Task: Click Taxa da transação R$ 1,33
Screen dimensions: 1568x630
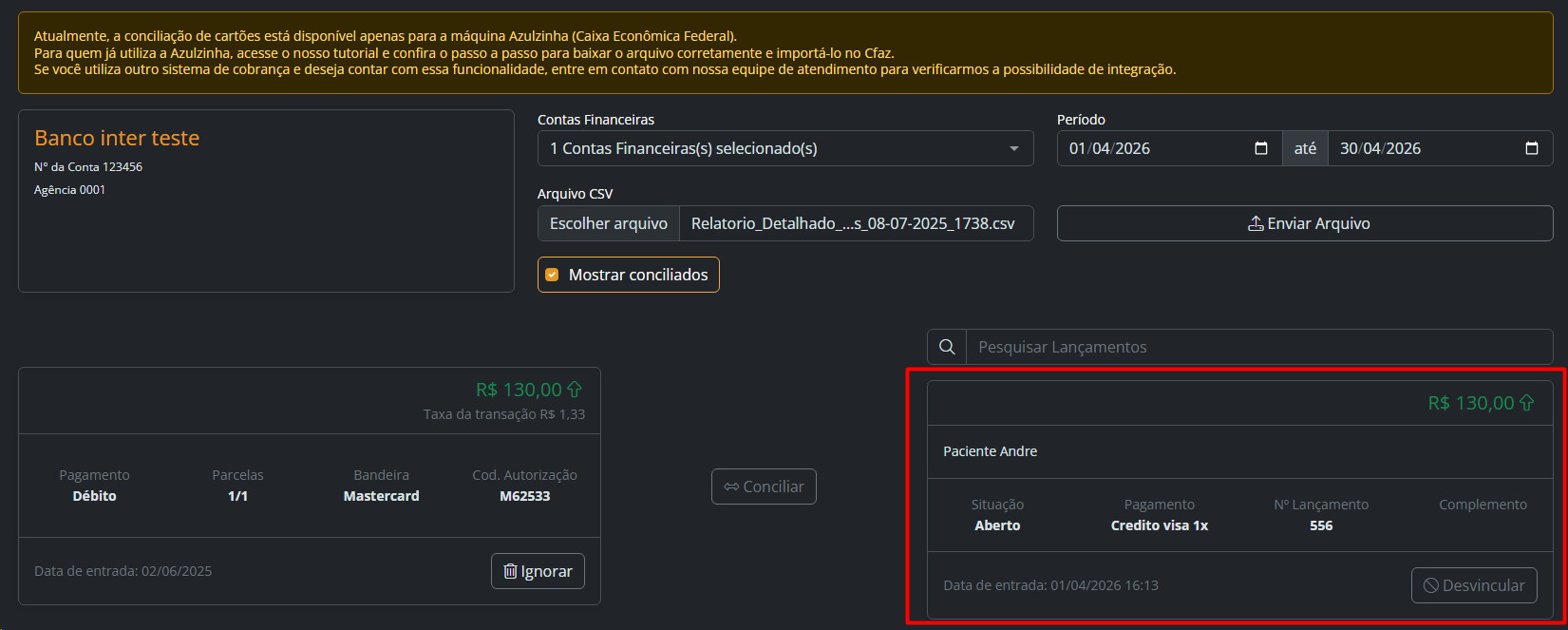Action: point(504,414)
